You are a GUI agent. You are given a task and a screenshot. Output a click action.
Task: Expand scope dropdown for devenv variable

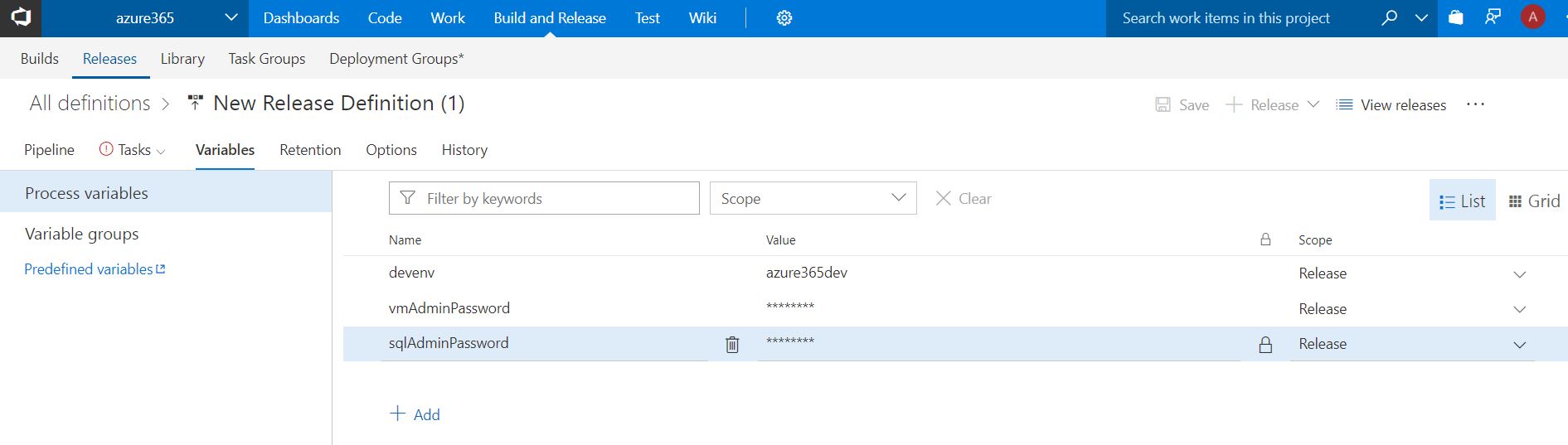(1519, 274)
